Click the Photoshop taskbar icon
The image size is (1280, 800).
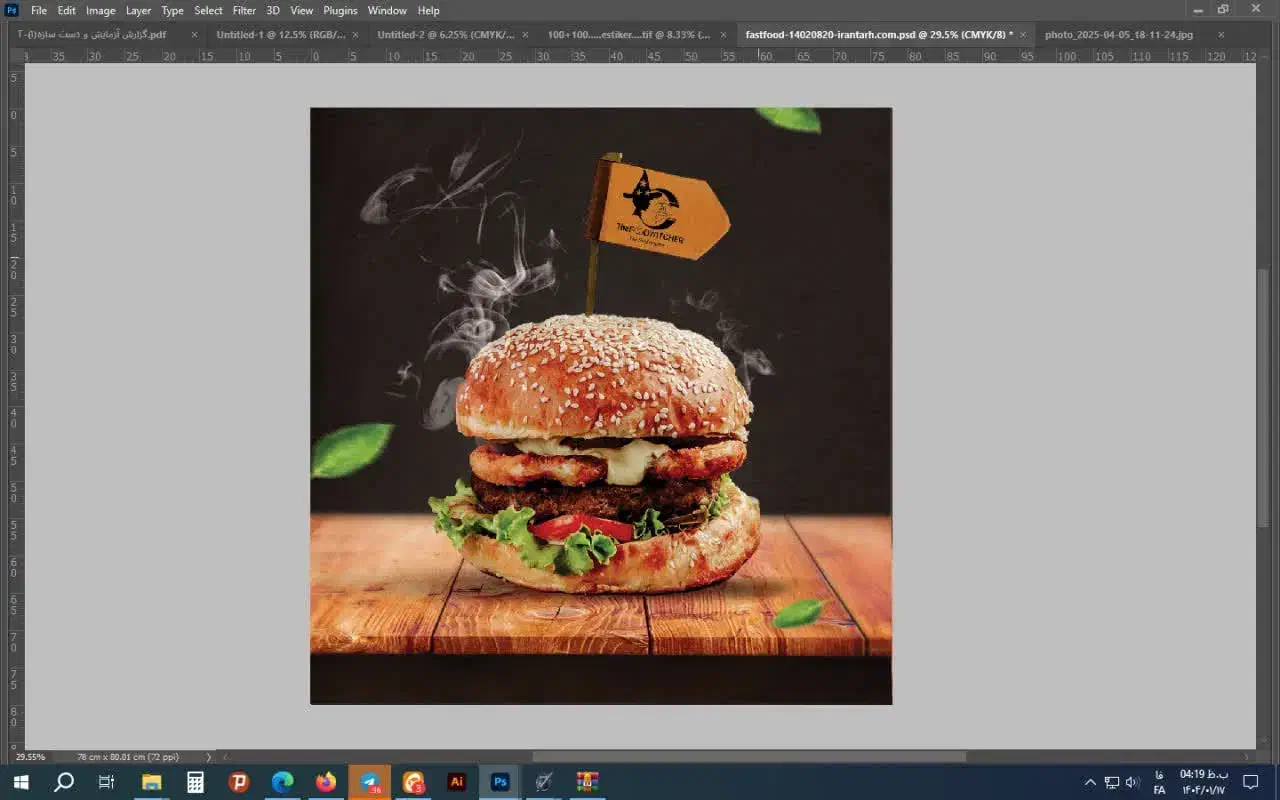500,782
